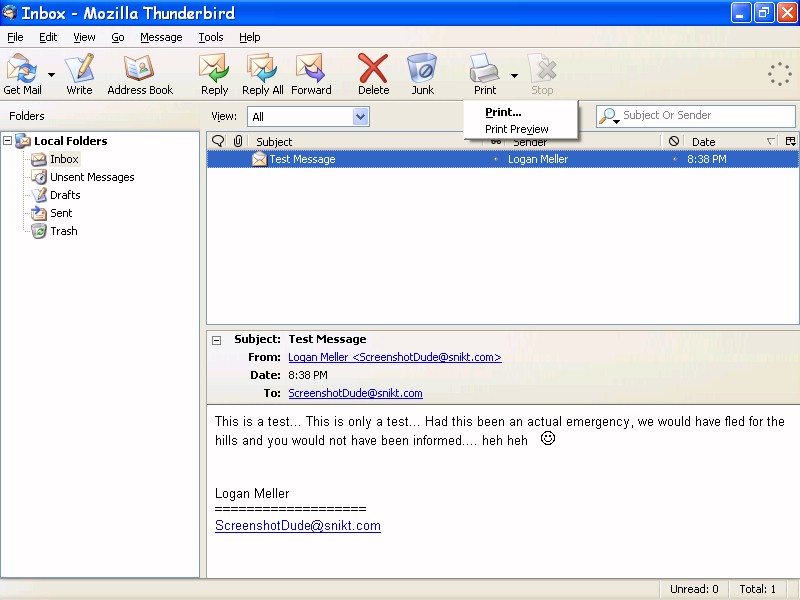Mark the message as Junk
800x600 pixels.
[x=422, y=73]
